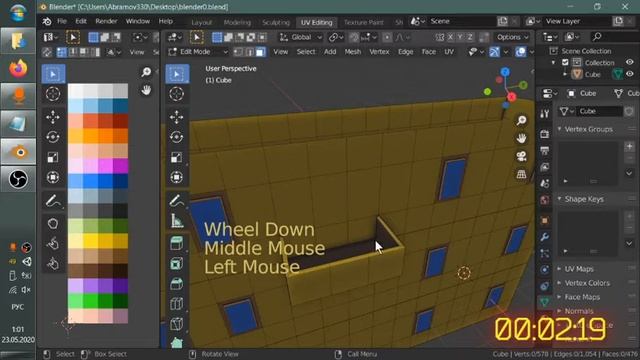Open the UV editor View menu
The width and height of the screenshot is (640, 360).
[x=137, y=52]
